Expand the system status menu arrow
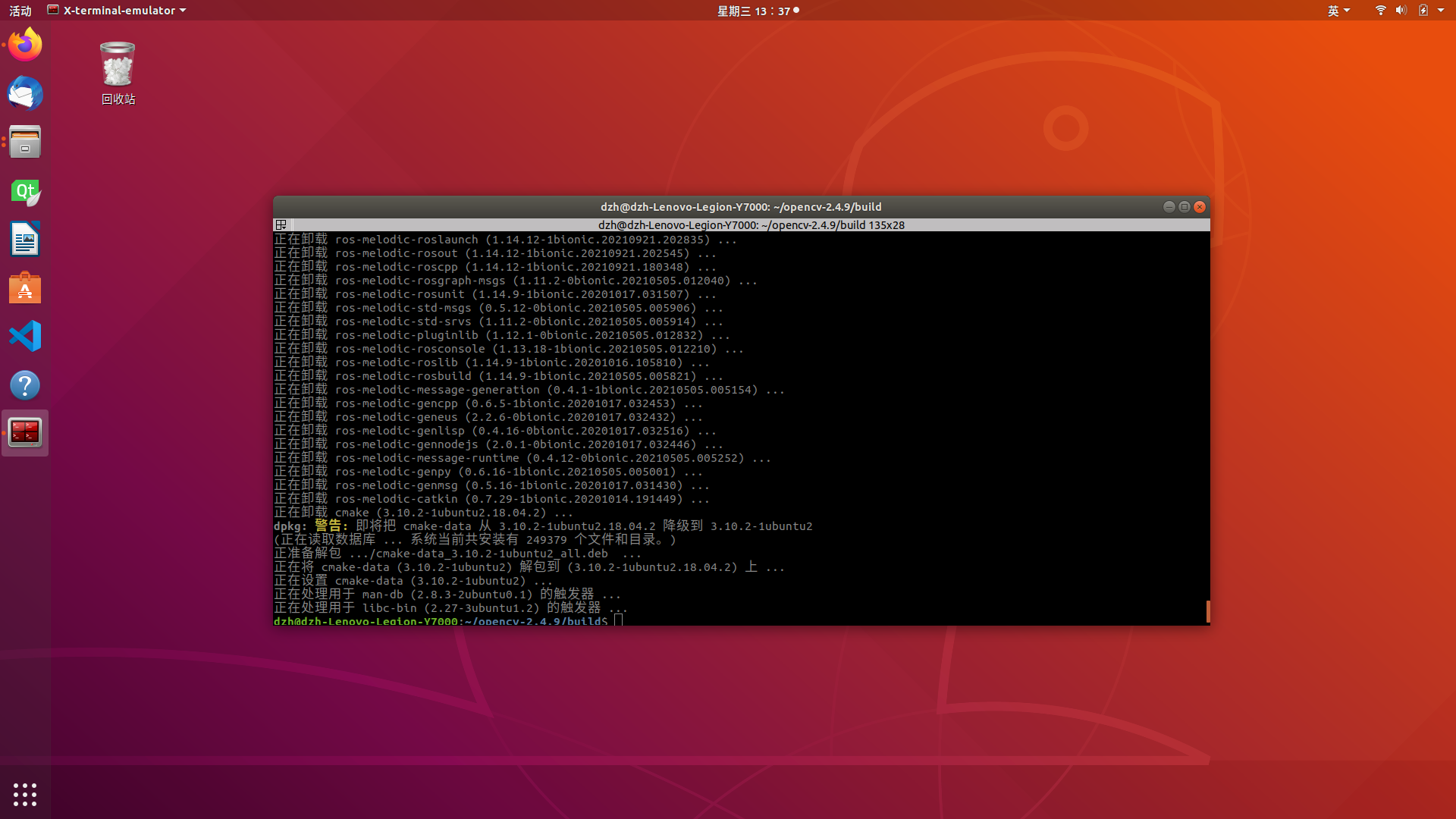 [x=1441, y=11]
